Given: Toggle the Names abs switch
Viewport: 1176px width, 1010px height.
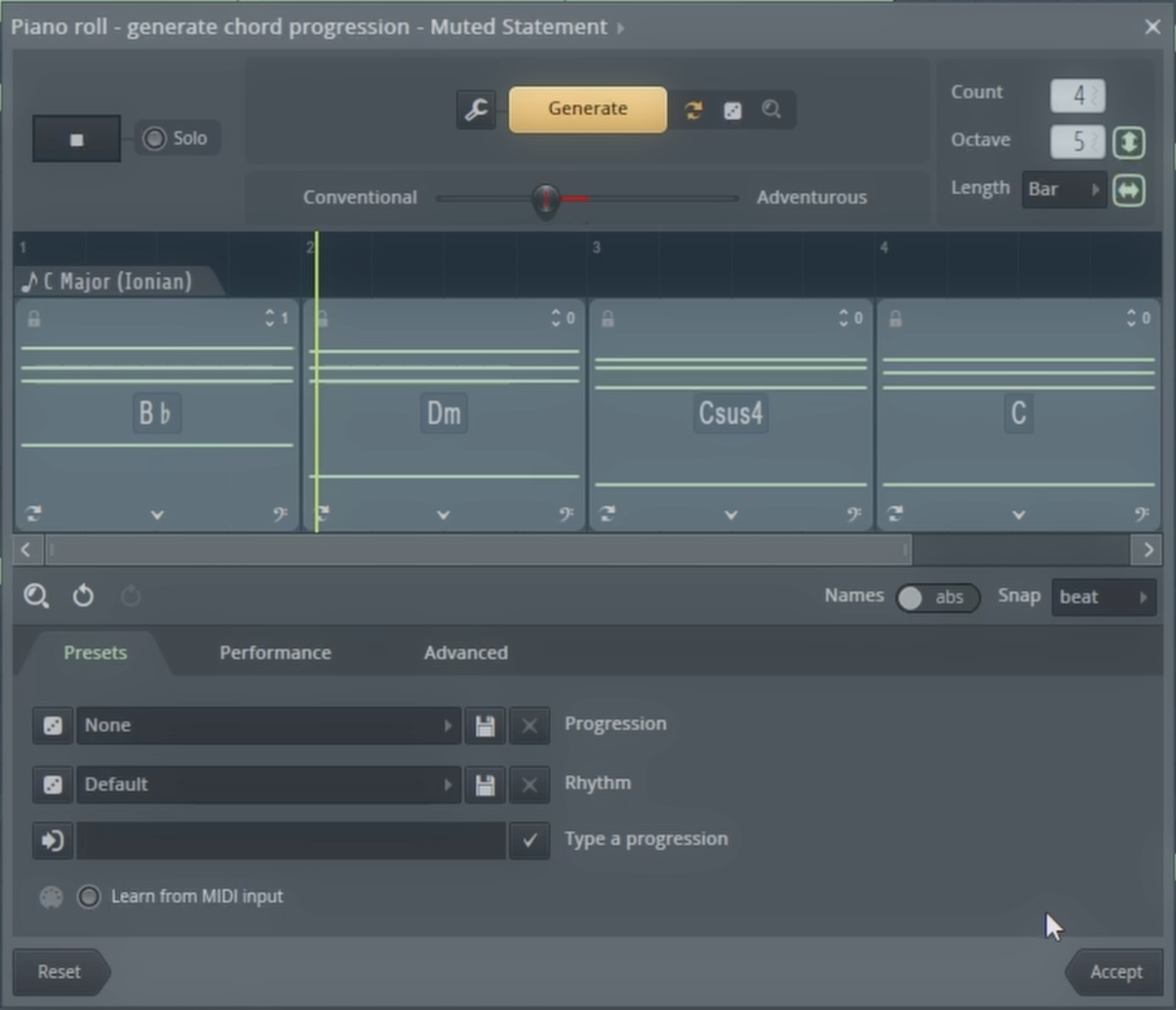Looking at the screenshot, I should (937, 597).
